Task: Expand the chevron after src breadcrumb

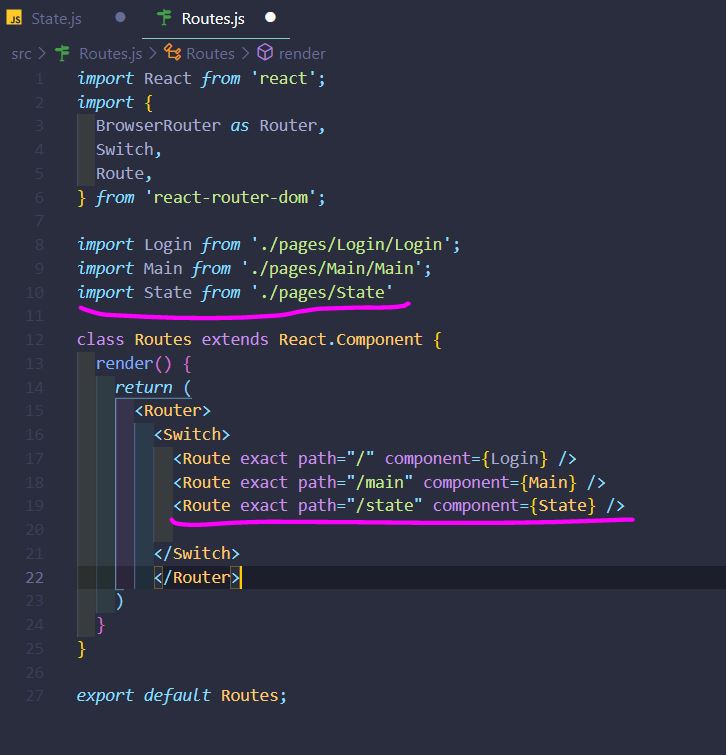Action: pyautogui.click(x=42, y=53)
